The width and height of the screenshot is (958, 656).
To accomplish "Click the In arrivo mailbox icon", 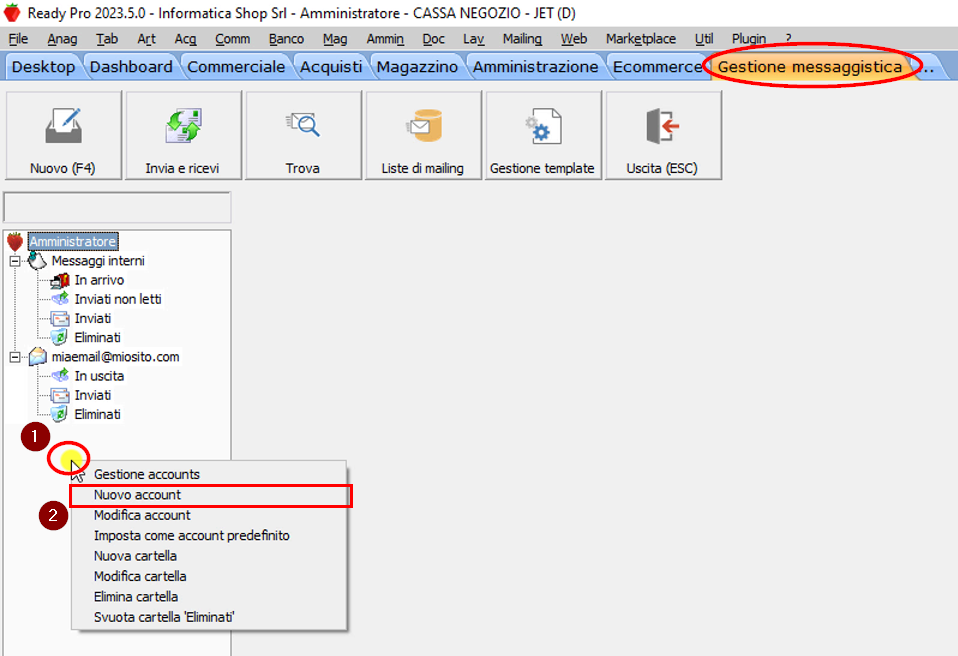I will 60,280.
